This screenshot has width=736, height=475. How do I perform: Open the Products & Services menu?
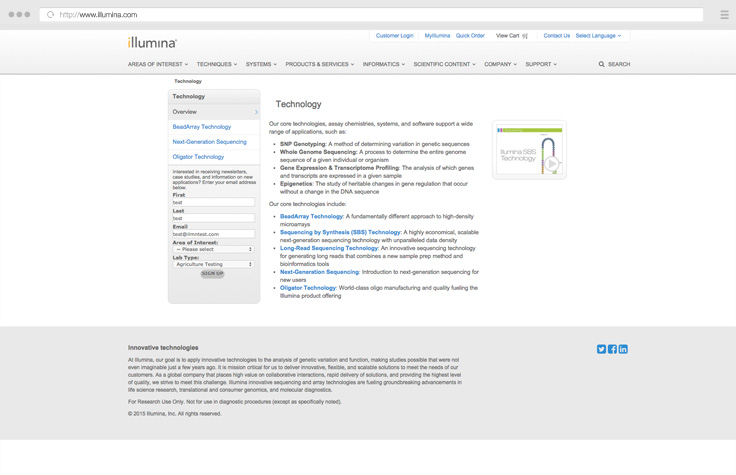click(319, 64)
